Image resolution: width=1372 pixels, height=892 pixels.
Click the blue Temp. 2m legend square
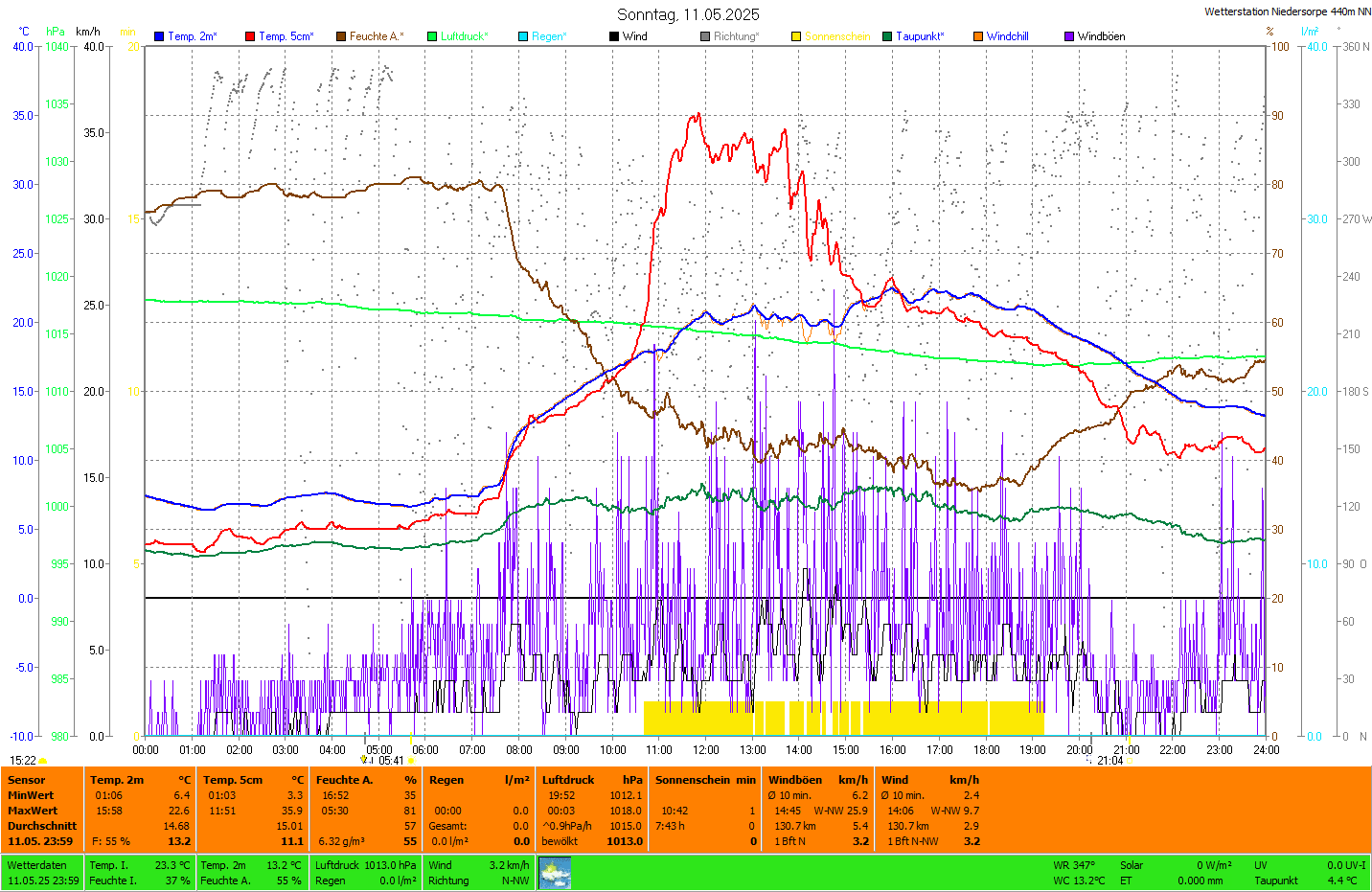pos(159,36)
